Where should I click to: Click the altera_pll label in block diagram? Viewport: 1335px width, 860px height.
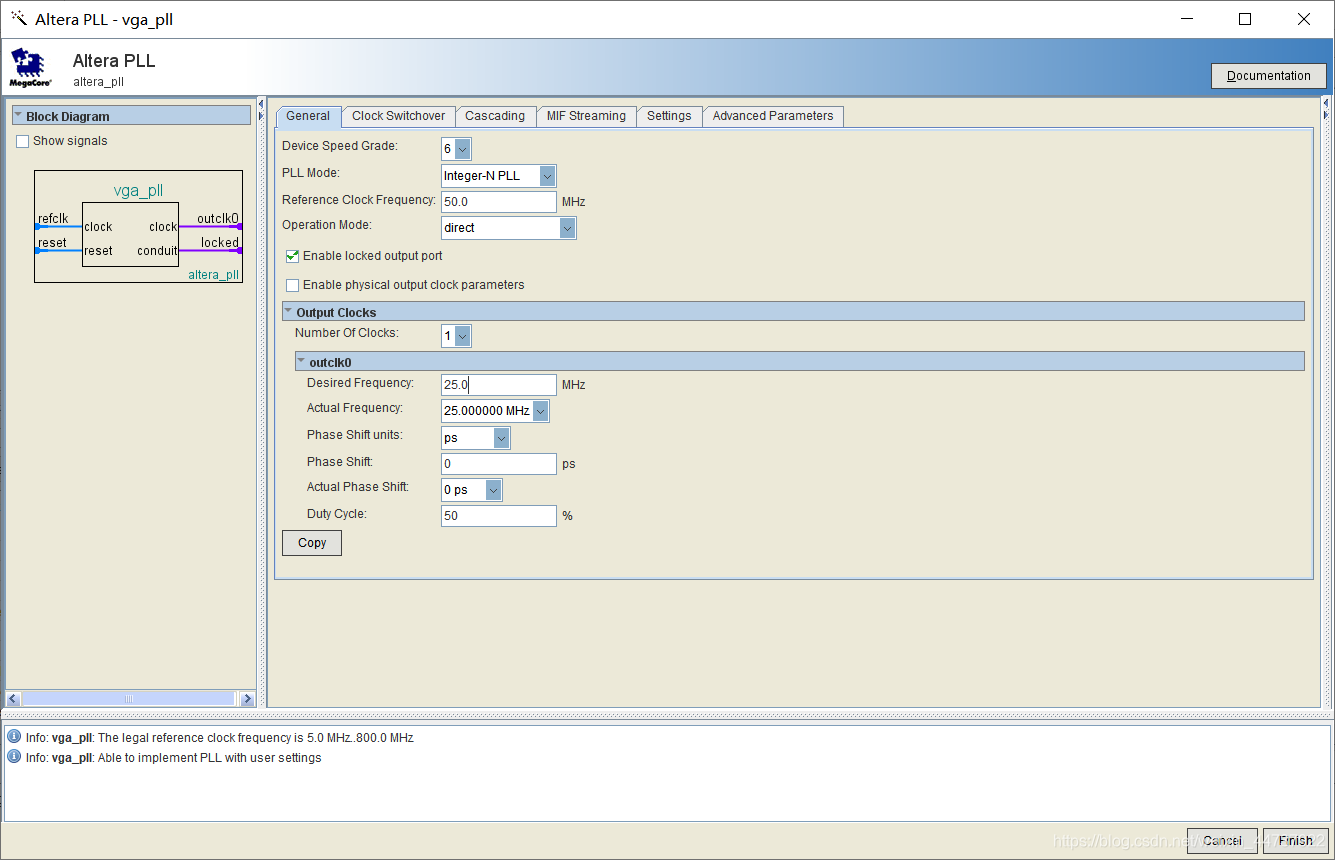coord(214,275)
